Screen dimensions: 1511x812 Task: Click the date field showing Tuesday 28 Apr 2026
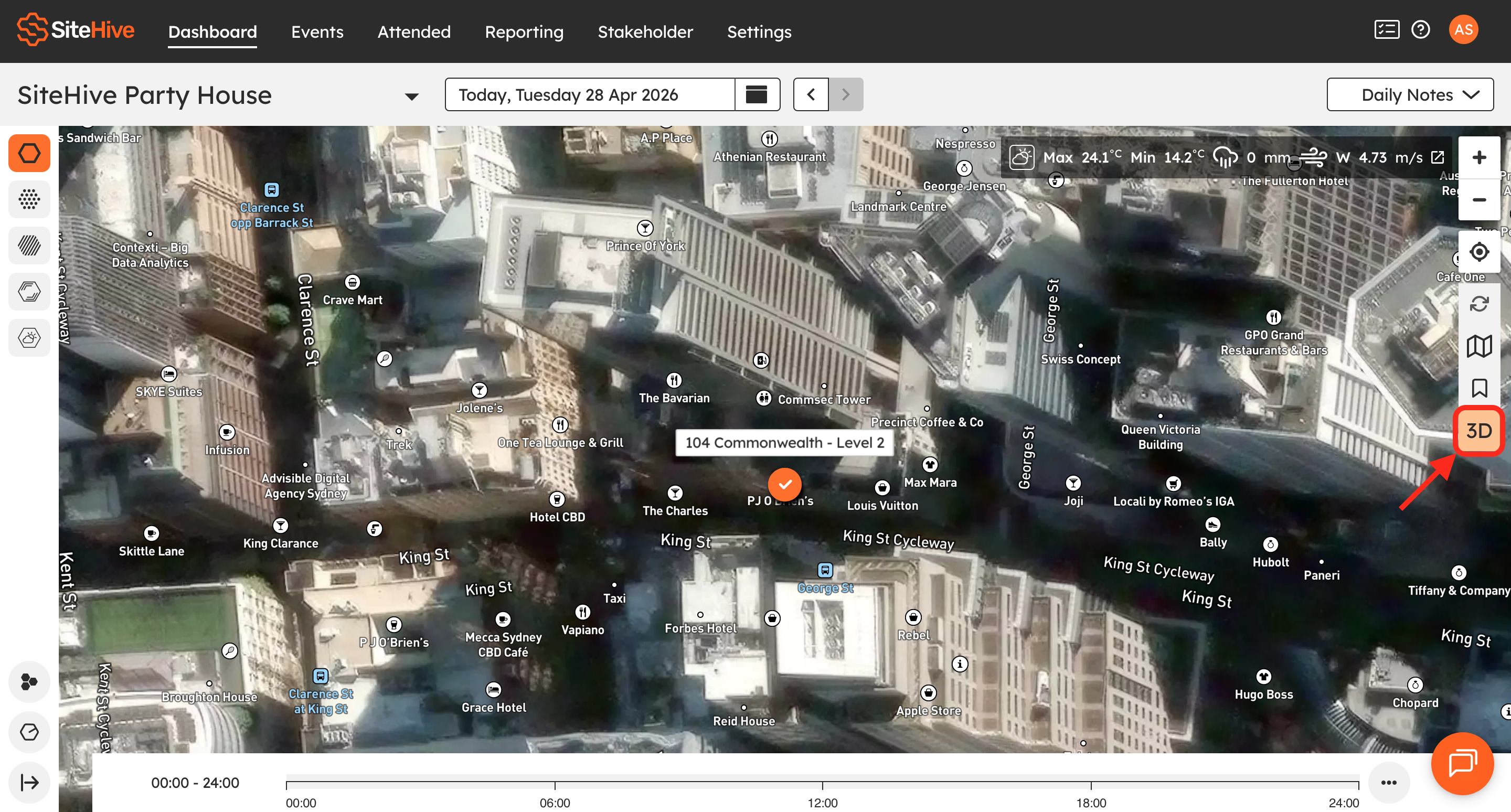(590, 94)
